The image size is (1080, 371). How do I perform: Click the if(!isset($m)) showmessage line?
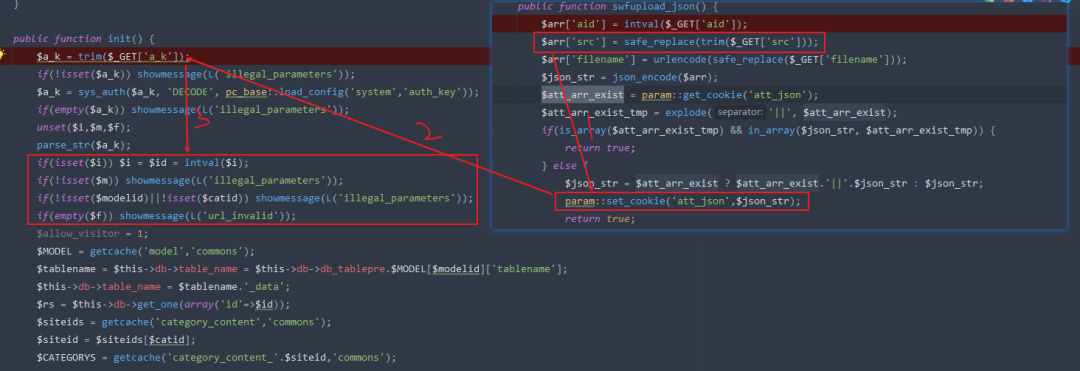click(190, 181)
